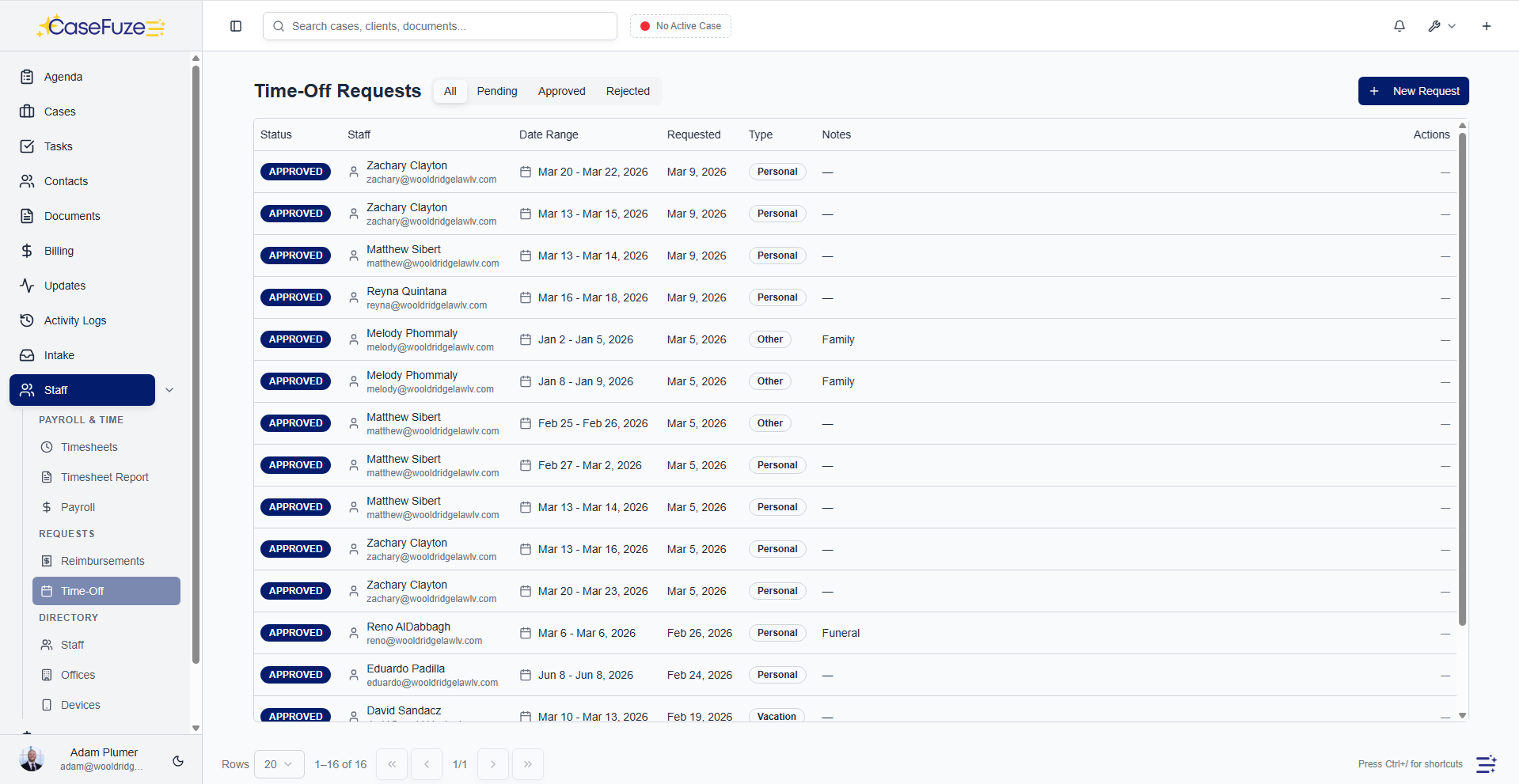Click the shortcuts icon near Press Ctrl+/
The width and height of the screenshot is (1519, 784).
1486,764
